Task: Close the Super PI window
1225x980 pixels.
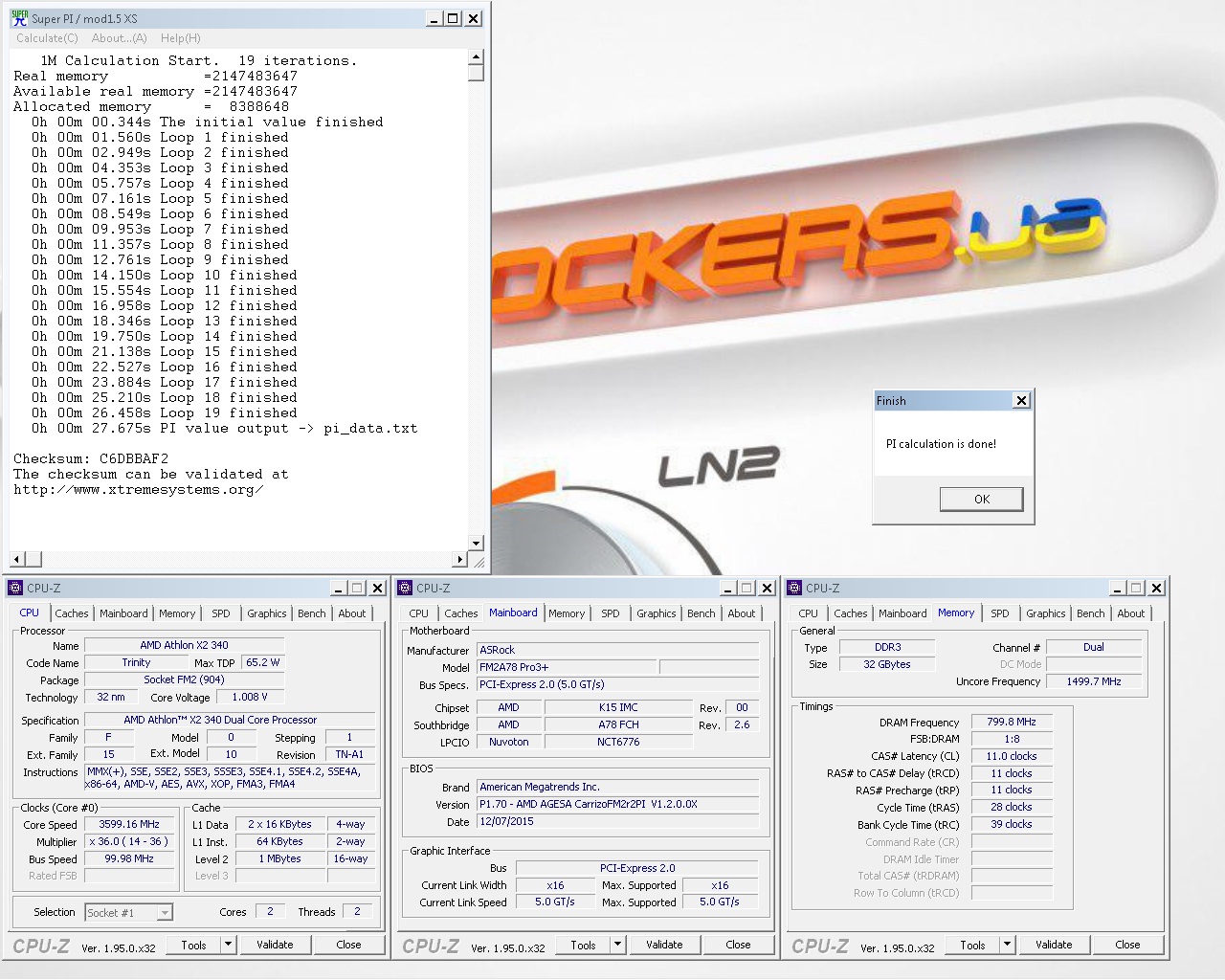Action: point(473,18)
